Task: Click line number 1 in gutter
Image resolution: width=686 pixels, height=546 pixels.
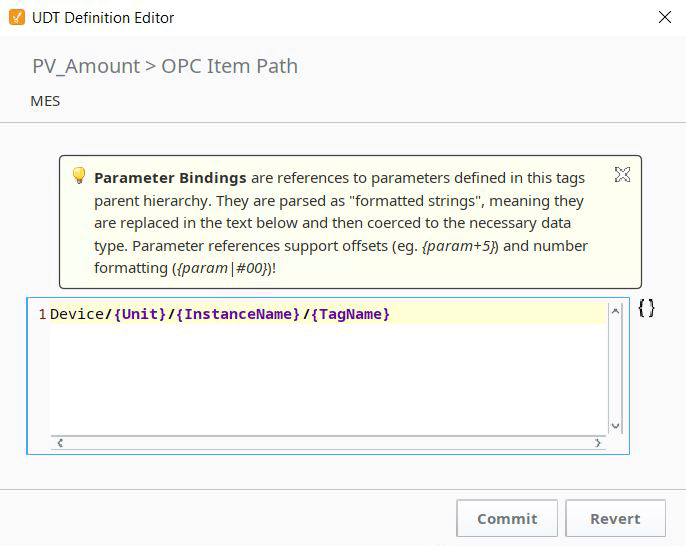Action: [x=42, y=314]
